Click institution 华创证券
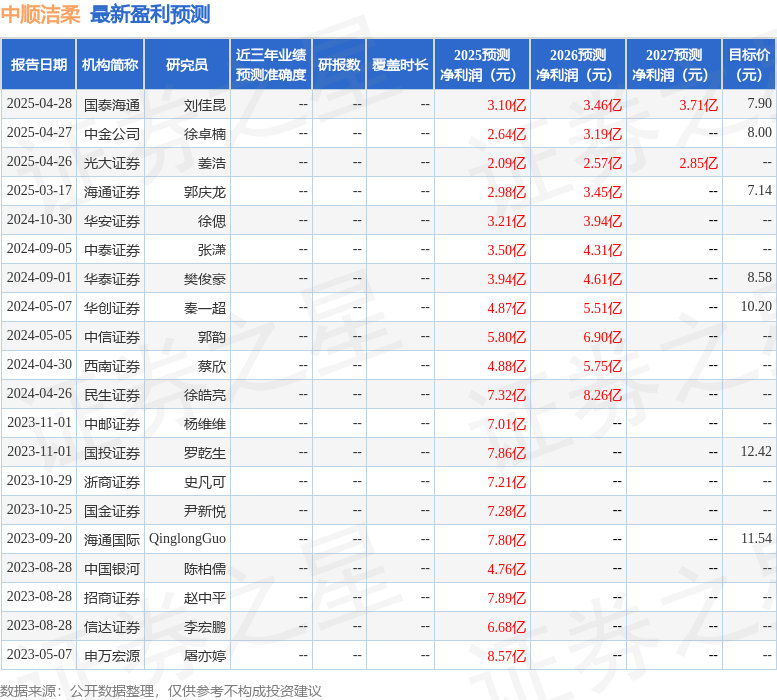This screenshot has height=700, width=777. point(112,308)
